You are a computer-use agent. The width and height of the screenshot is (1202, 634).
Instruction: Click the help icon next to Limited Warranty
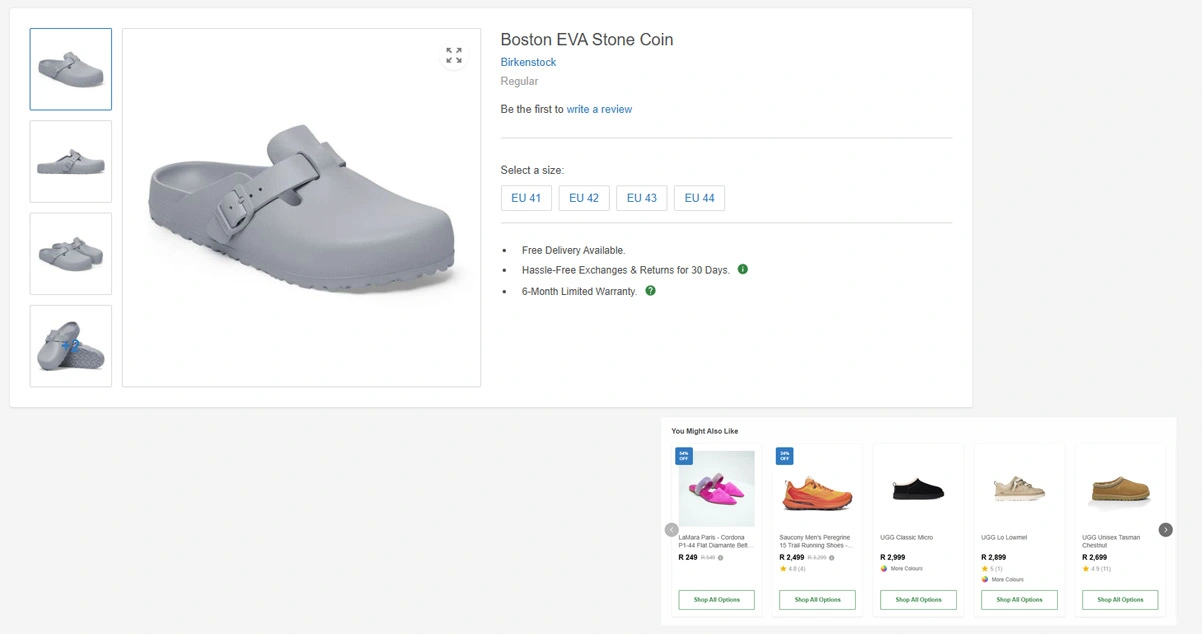click(x=650, y=291)
